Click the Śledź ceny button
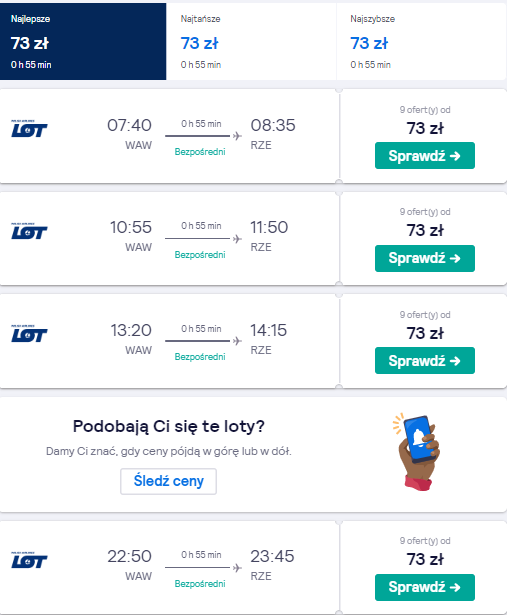The height and width of the screenshot is (615, 507). (169, 481)
